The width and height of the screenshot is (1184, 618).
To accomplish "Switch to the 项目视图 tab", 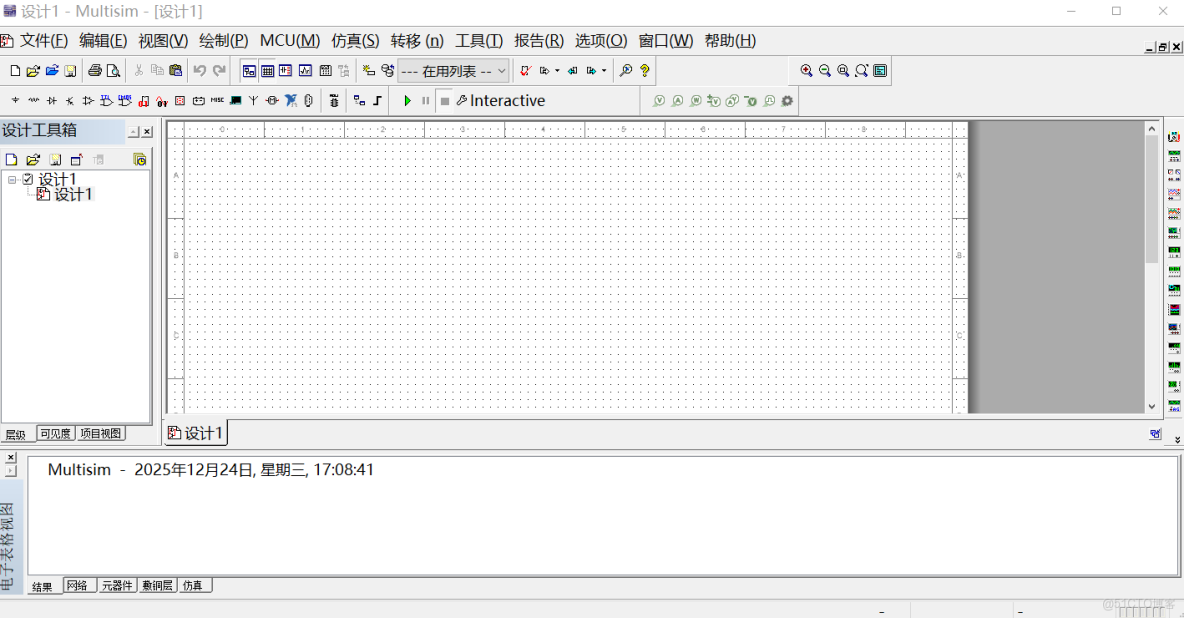I will pyautogui.click(x=100, y=434).
